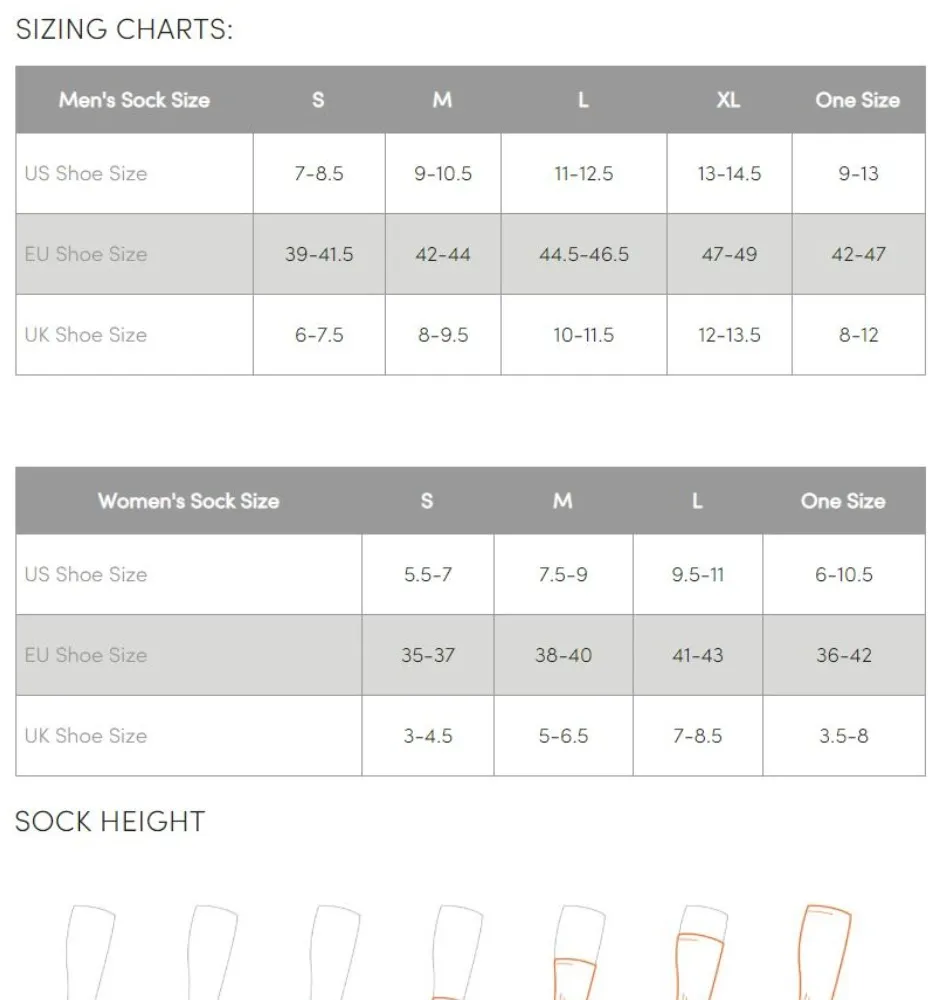
Task: Select the third sock height illustration from left
Action: click(334, 952)
